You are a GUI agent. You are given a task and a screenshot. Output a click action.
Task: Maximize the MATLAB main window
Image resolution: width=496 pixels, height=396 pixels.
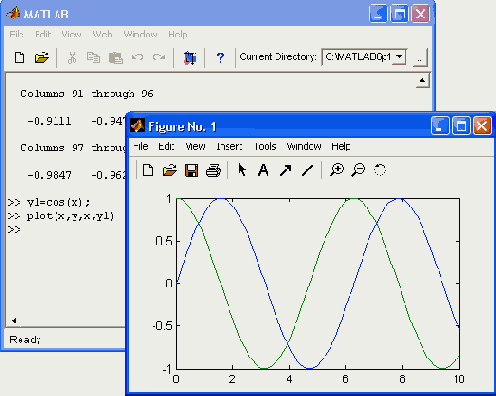click(x=399, y=14)
